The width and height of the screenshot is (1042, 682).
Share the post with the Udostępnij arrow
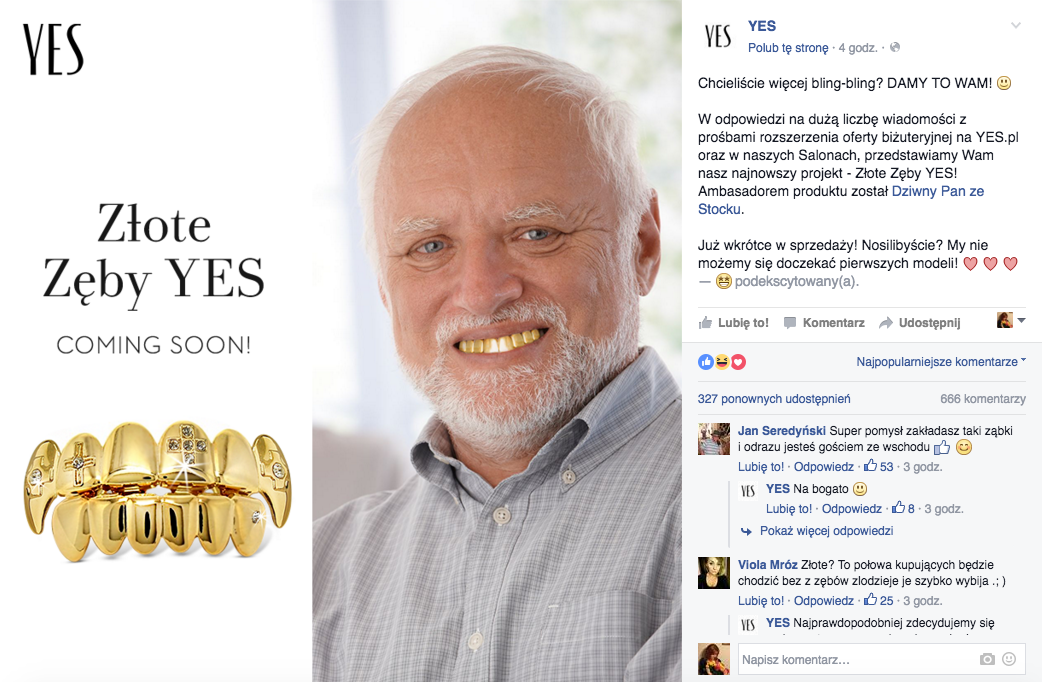pos(920,322)
